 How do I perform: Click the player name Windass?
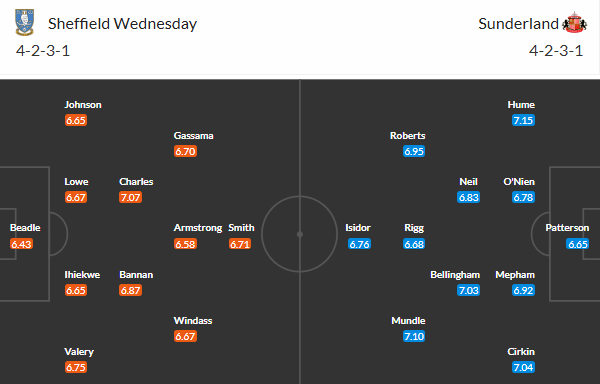click(193, 321)
